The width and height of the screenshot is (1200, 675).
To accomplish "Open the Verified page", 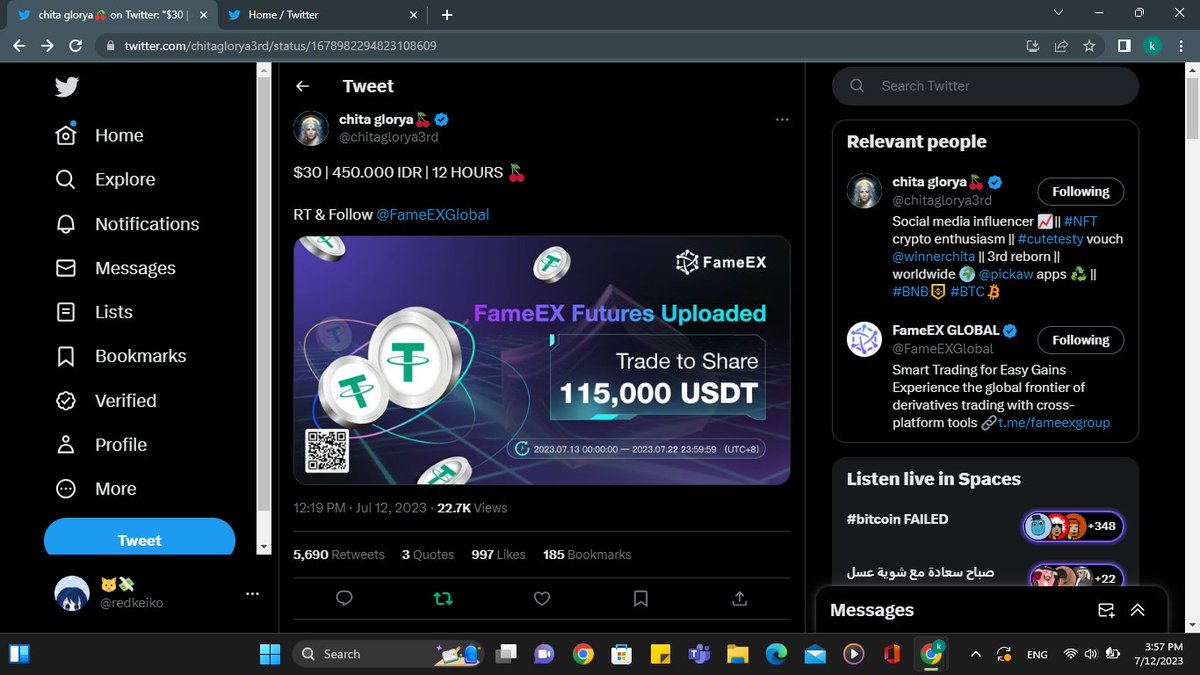I will (105, 400).
